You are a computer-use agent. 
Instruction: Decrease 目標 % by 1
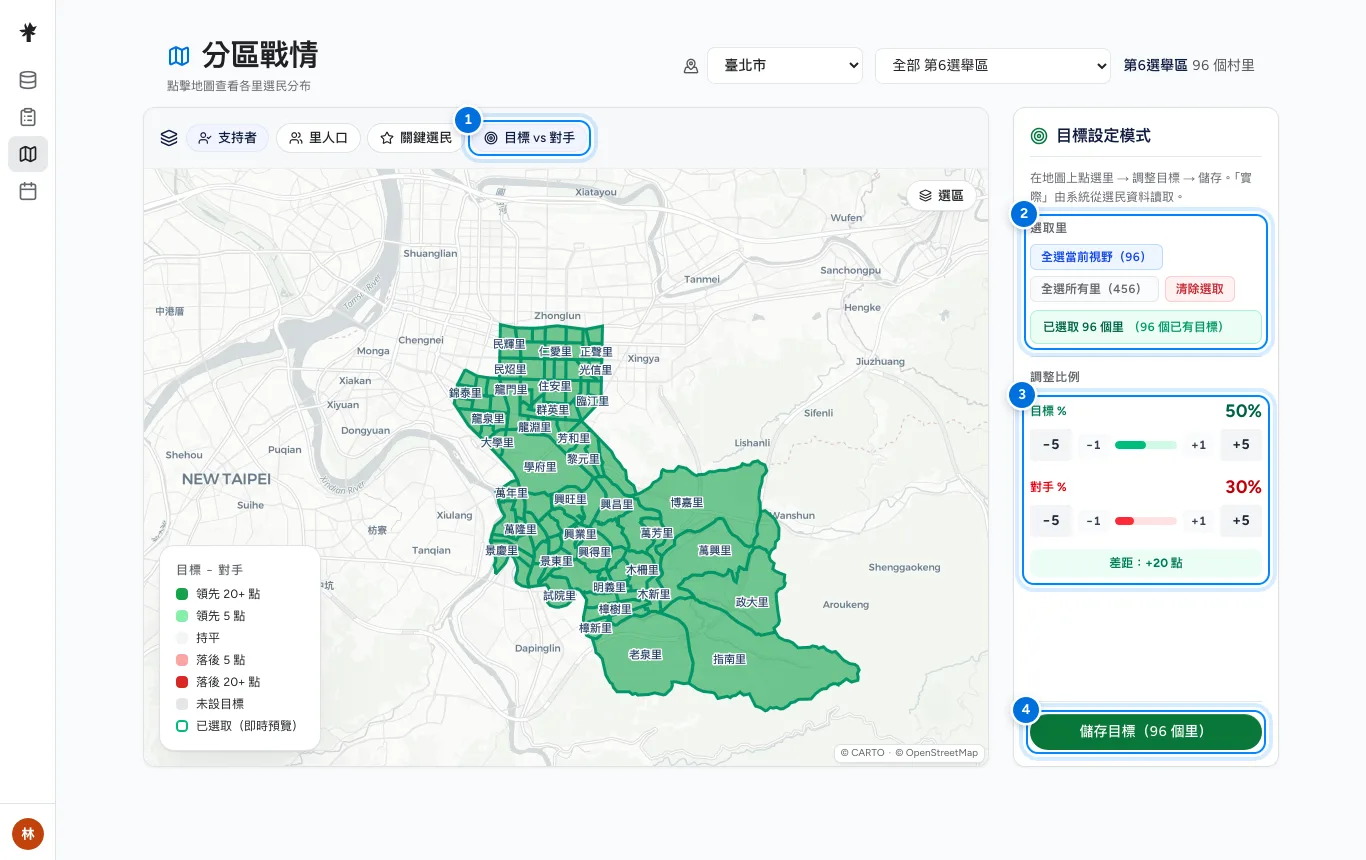click(x=1093, y=445)
